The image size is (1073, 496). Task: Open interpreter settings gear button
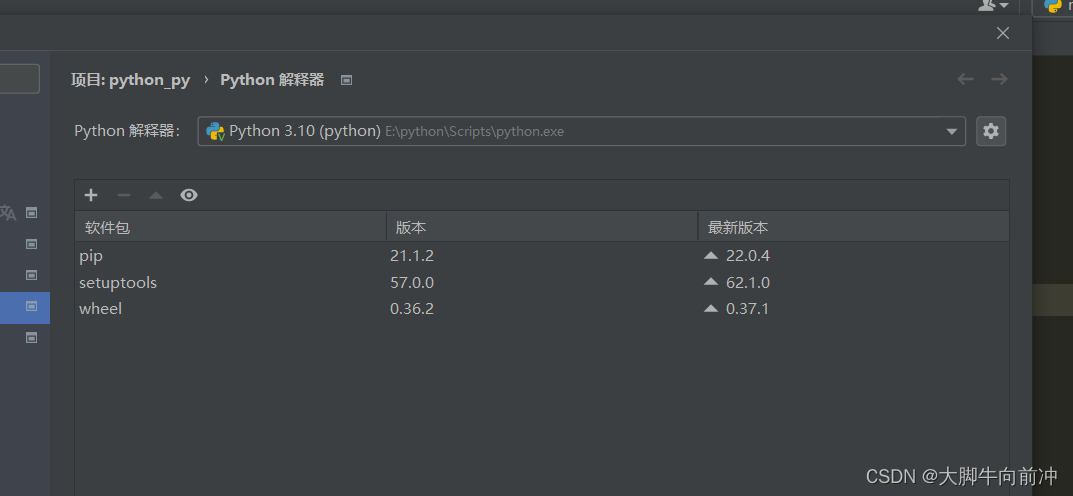pos(991,131)
